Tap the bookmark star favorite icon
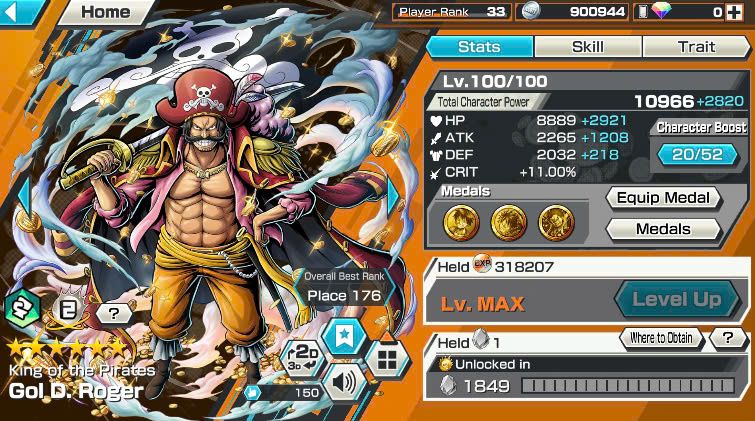 coord(344,337)
